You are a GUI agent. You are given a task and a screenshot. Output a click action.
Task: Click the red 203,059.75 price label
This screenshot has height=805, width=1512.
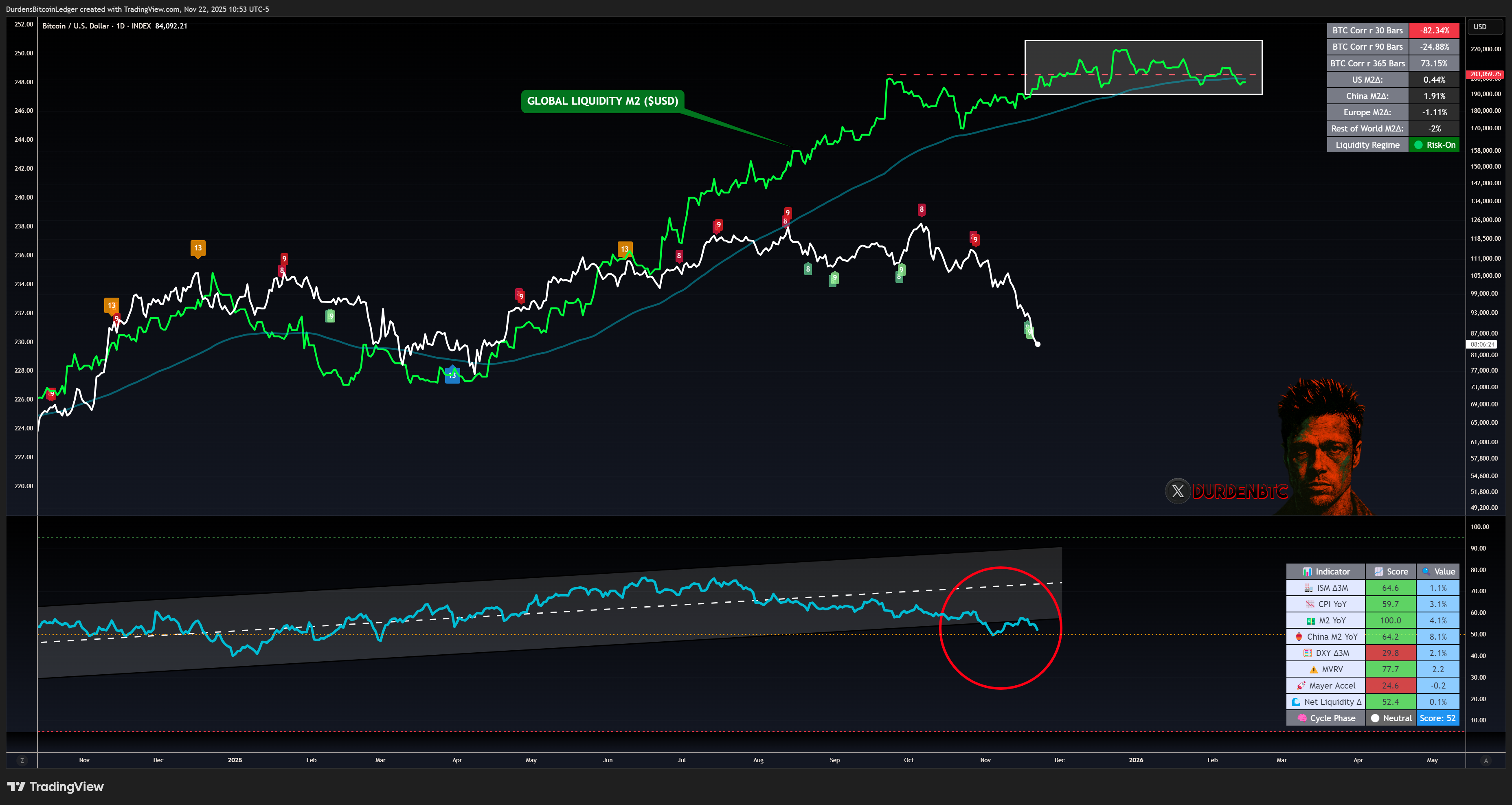coord(1486,74)
